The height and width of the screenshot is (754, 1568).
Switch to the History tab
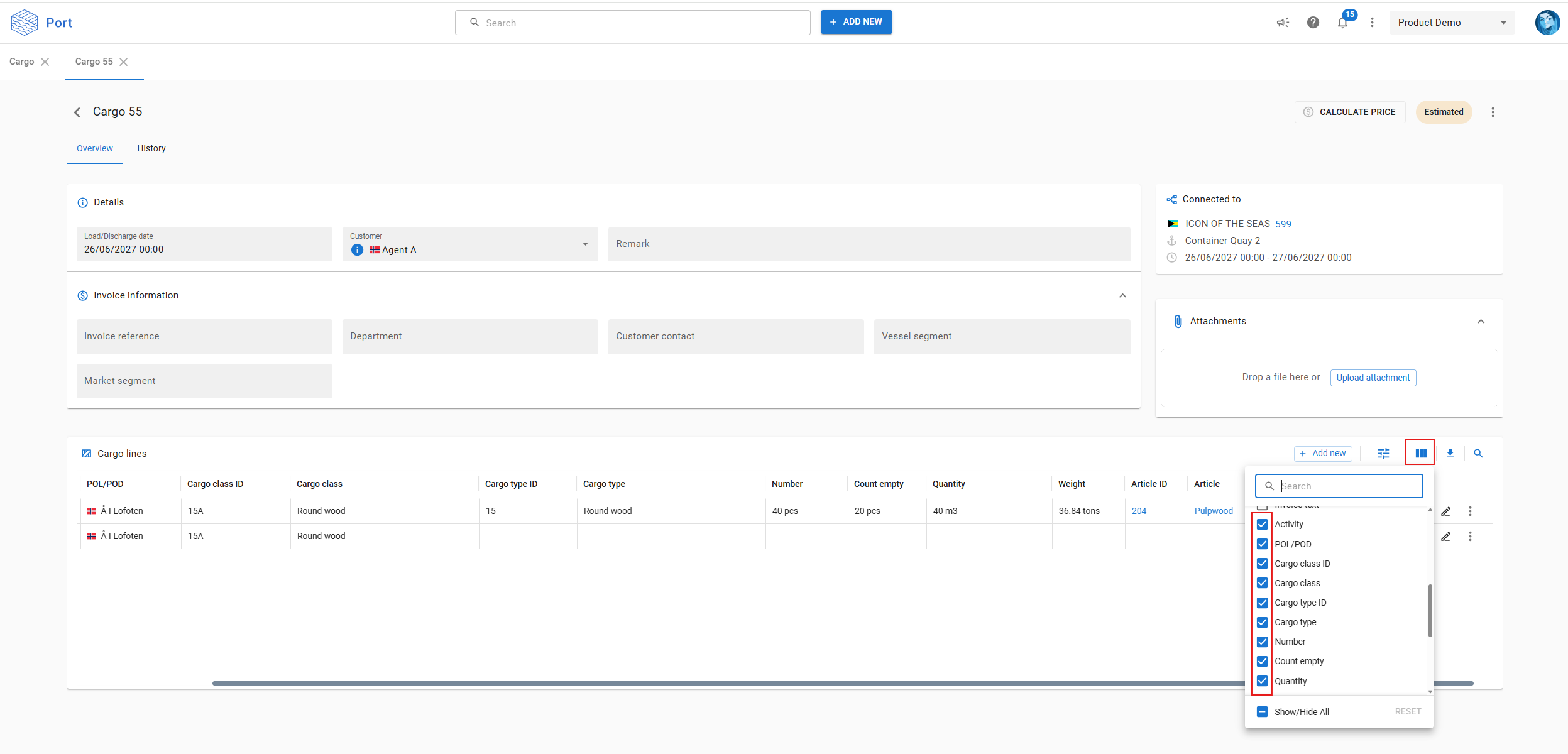click(151, 148)
